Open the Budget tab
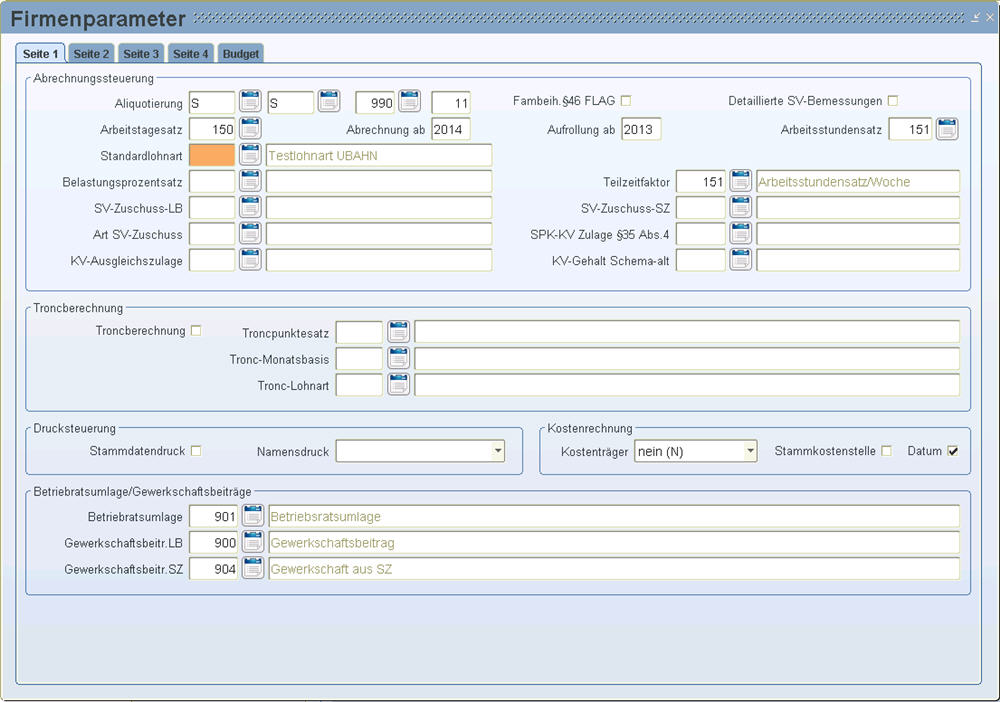This screenshot has height=702, width=1000. (x=241, y=53)
